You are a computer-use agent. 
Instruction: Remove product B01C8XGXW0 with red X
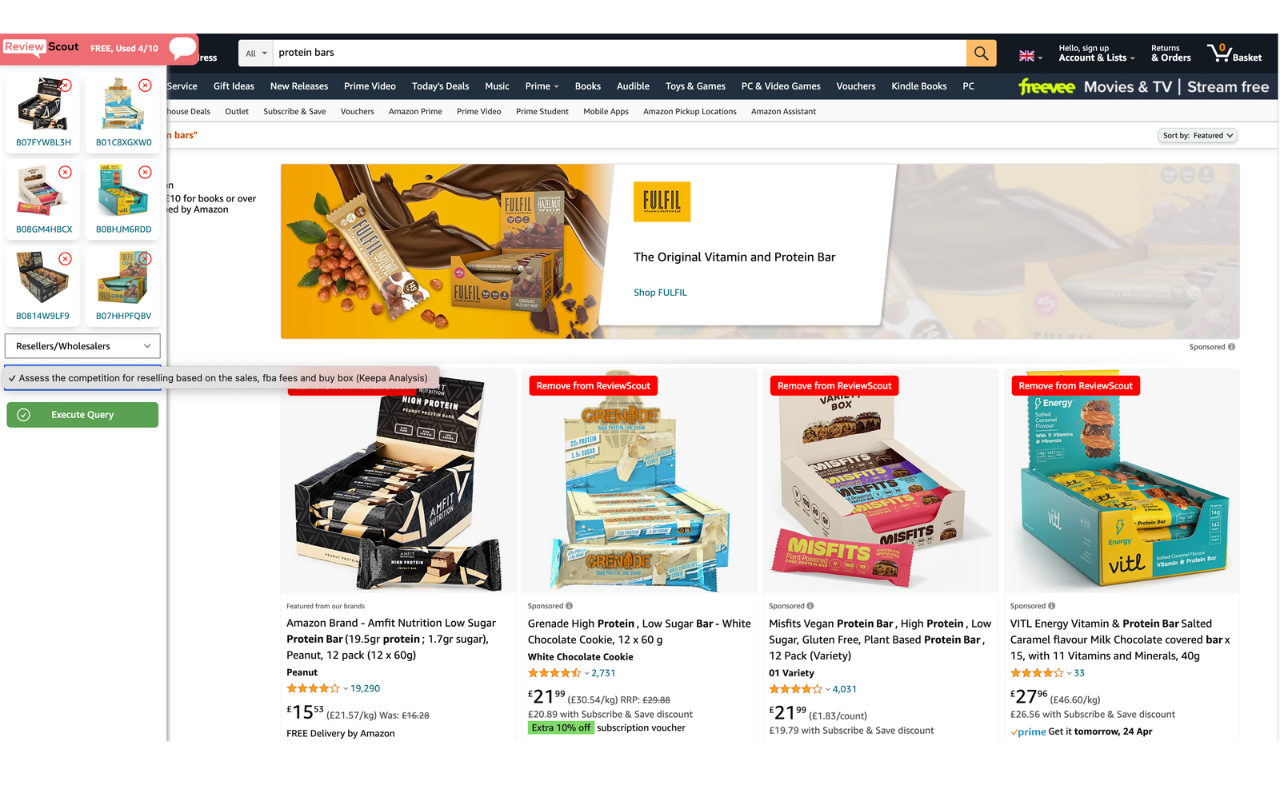coord(145,86)
